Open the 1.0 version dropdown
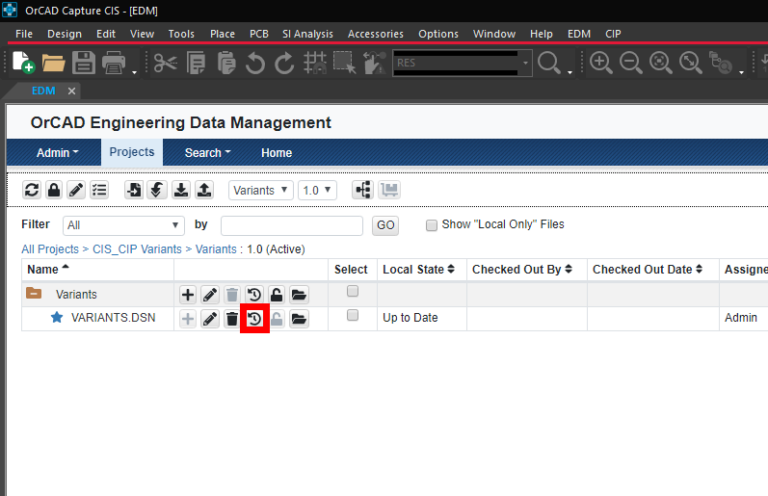This screenshot has height=496, width=768. pyautogui.click(x=317, y=190)
